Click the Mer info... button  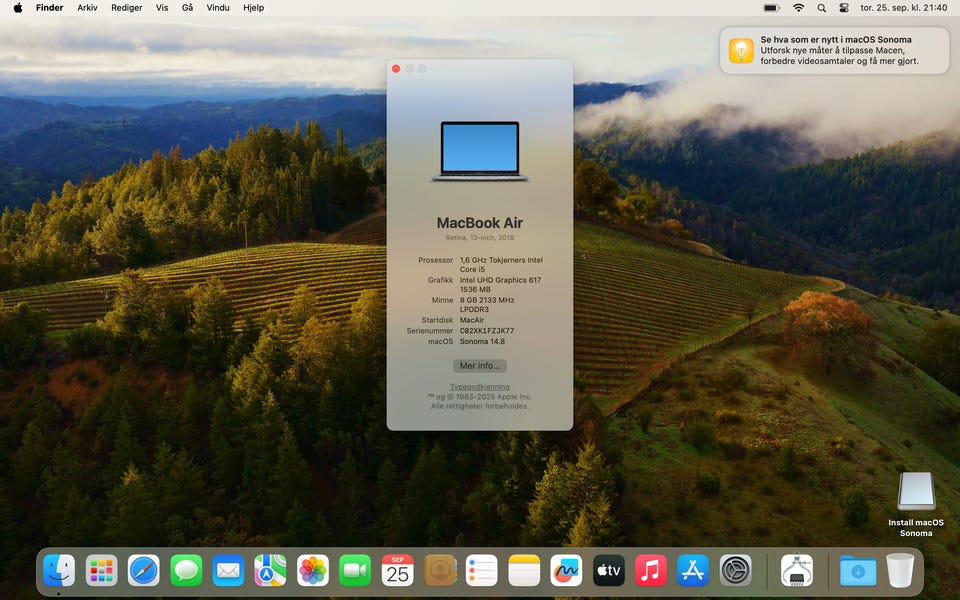click(x=480, y=366)
